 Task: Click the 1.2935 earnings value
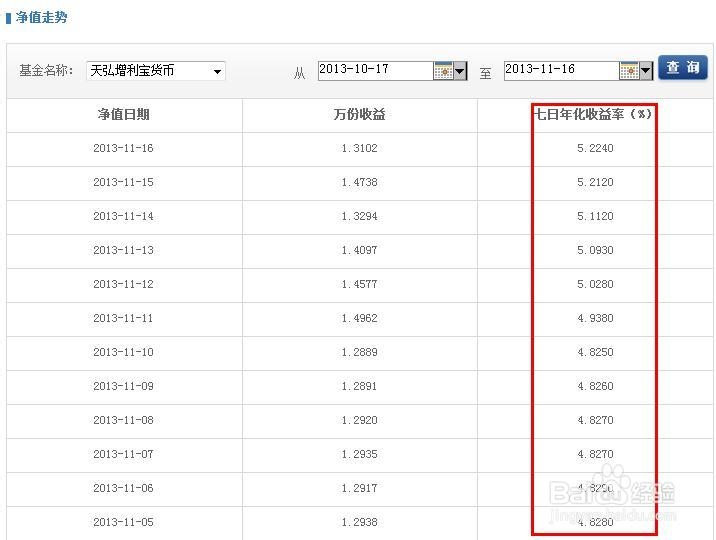pyautogui.click(x=359, y=454)
